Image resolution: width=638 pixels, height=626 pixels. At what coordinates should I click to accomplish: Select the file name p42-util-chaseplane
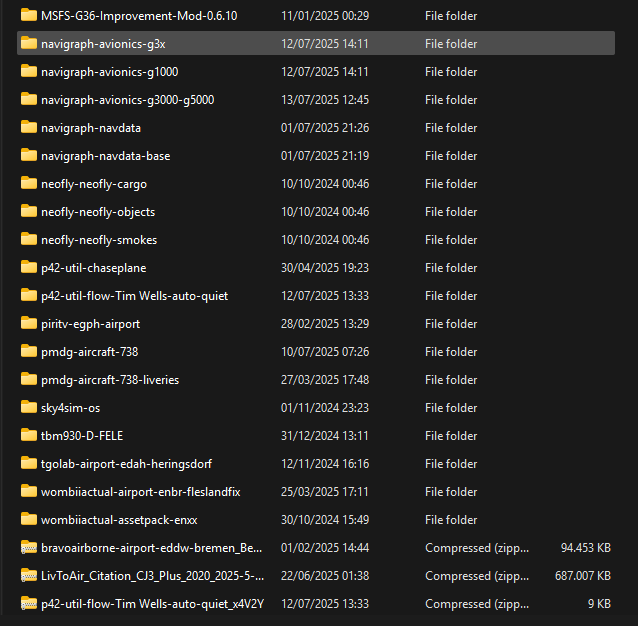click(x=94, y=268)
